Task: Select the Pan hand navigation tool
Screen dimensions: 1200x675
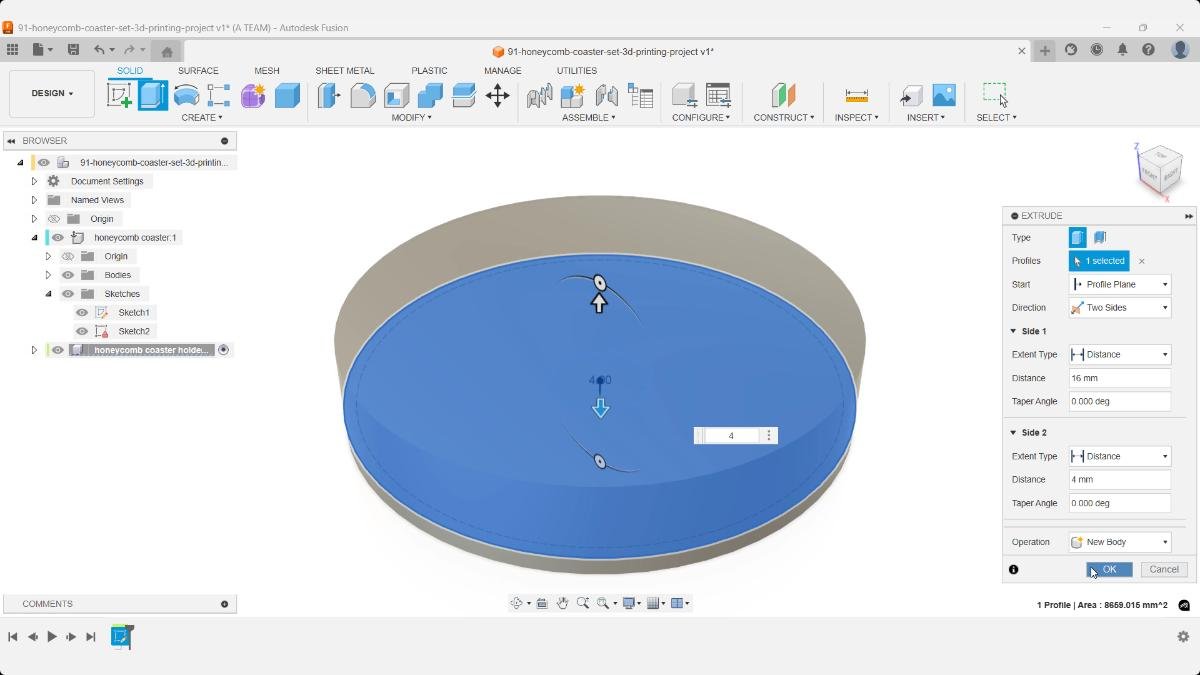Action: pos(562,603)
